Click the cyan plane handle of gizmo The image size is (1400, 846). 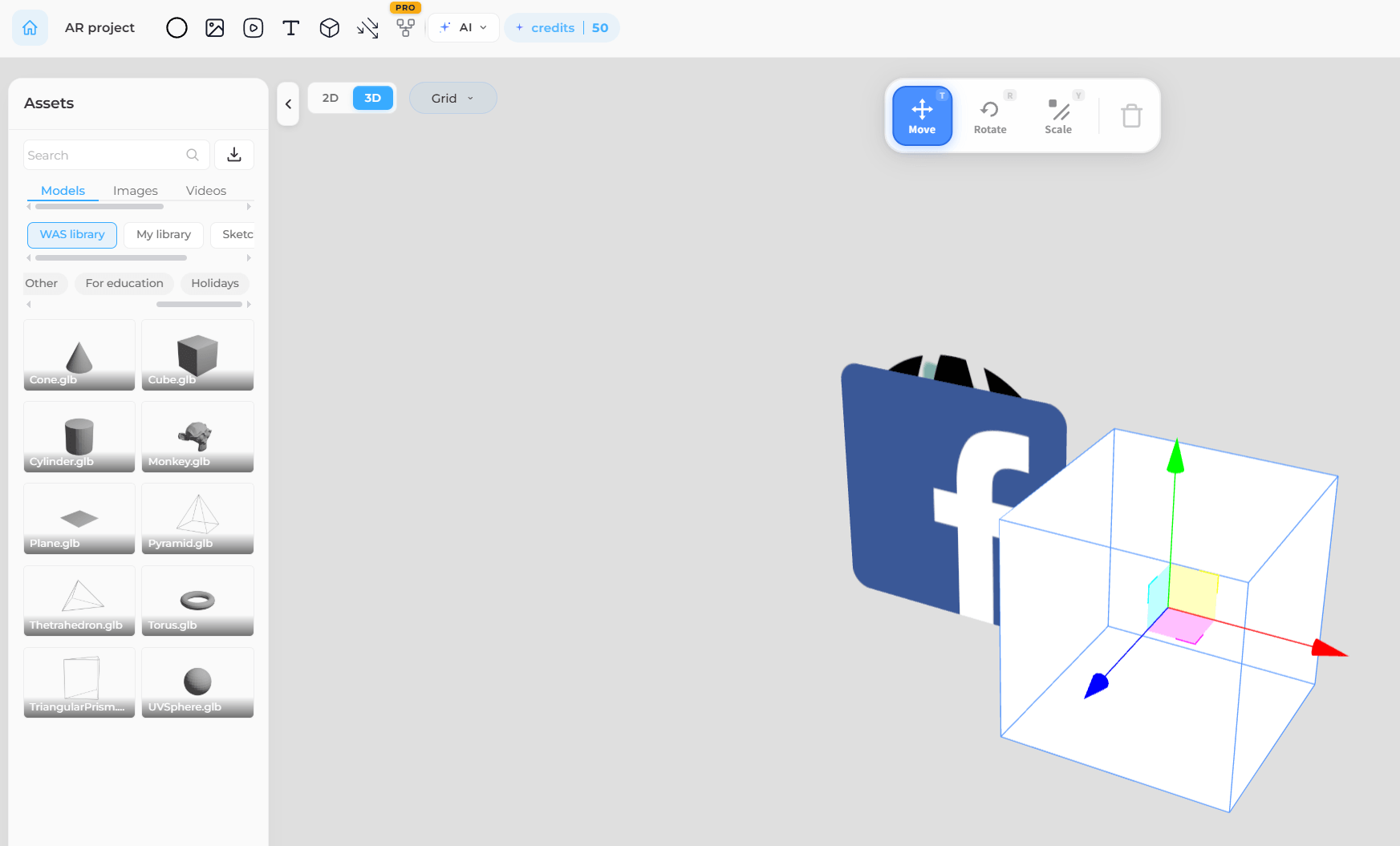[1158, 599]
